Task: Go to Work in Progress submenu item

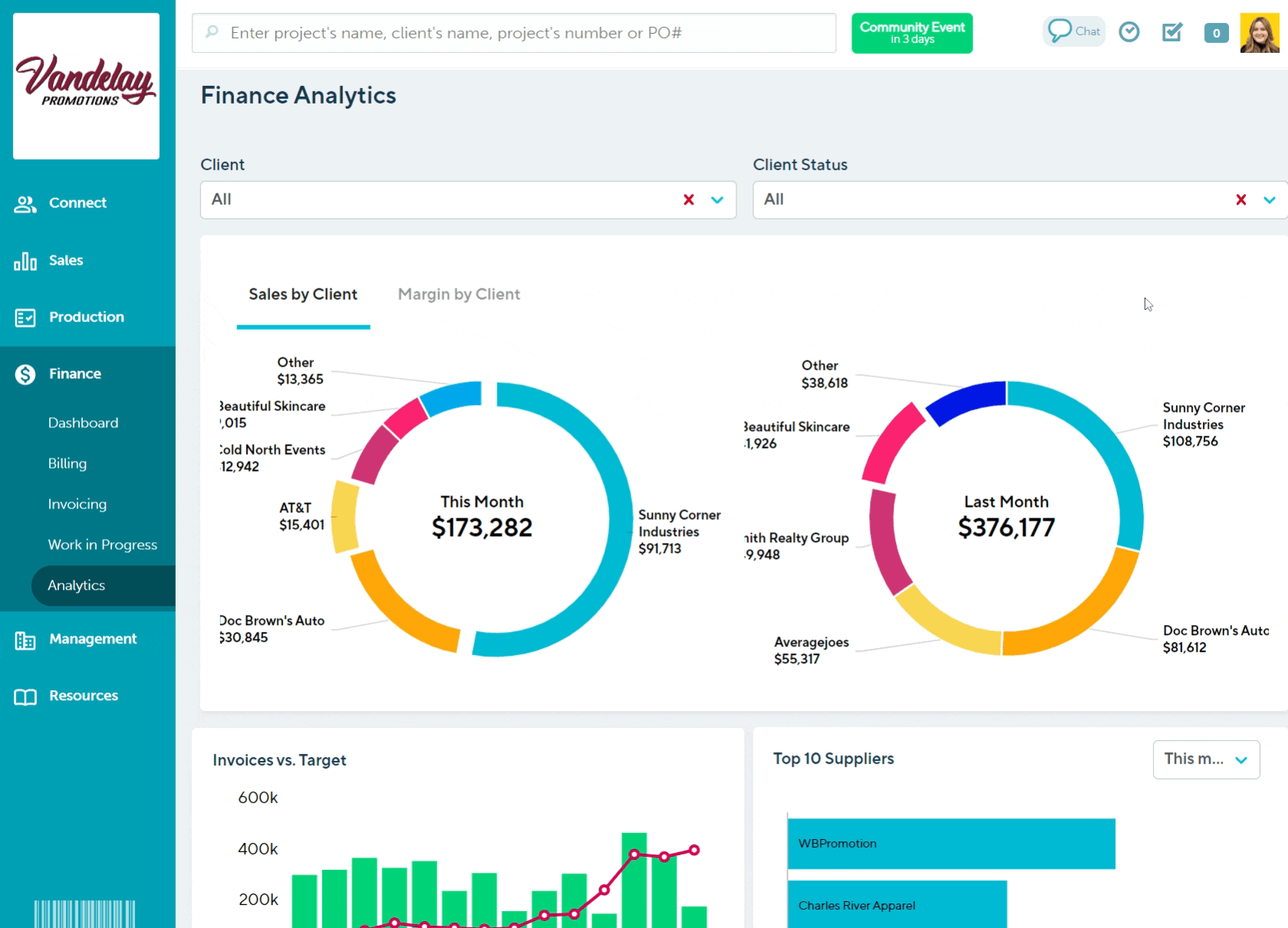Action: (102, 545)
